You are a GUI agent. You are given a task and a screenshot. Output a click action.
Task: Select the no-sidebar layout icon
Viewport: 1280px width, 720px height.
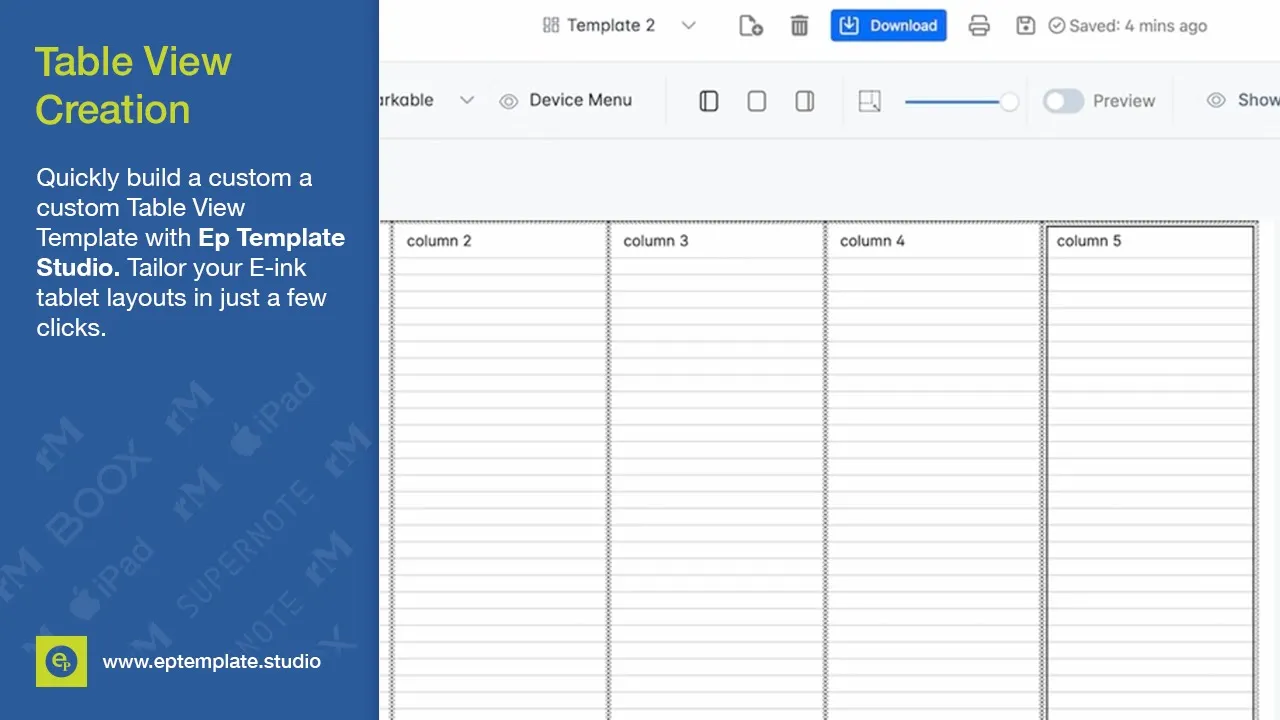click(x=757, y=101)
